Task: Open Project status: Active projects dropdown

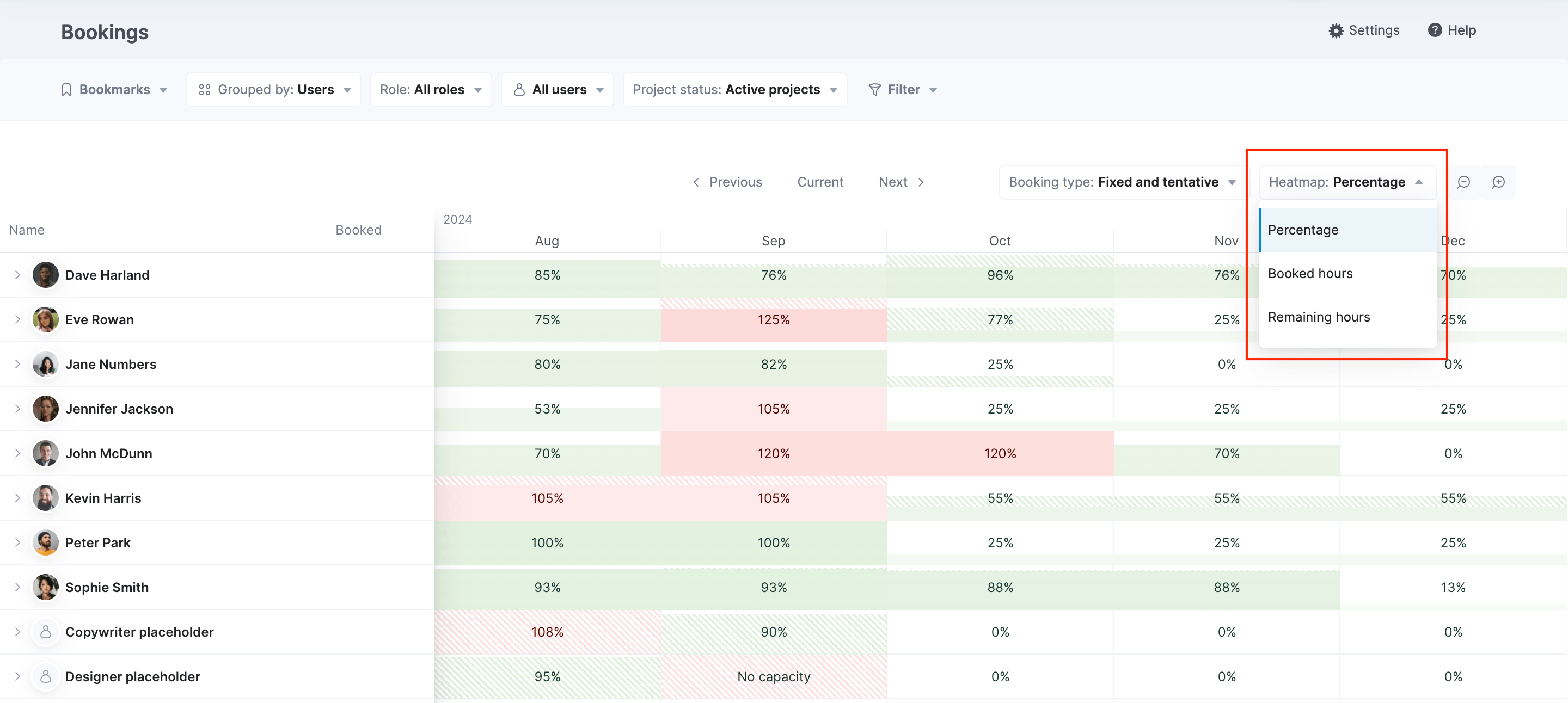Action: (x=734, y=89)
